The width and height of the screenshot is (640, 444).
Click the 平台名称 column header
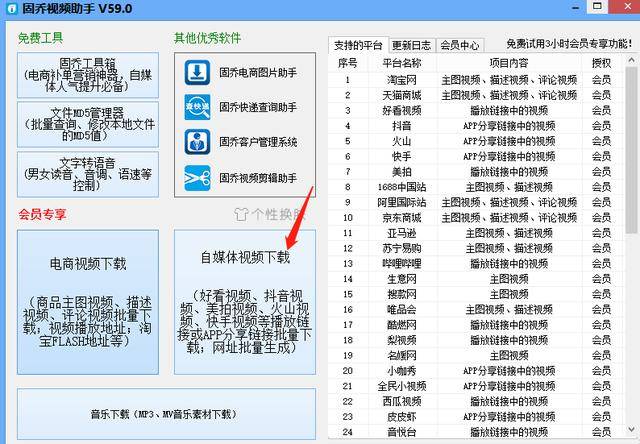(402, 63)
